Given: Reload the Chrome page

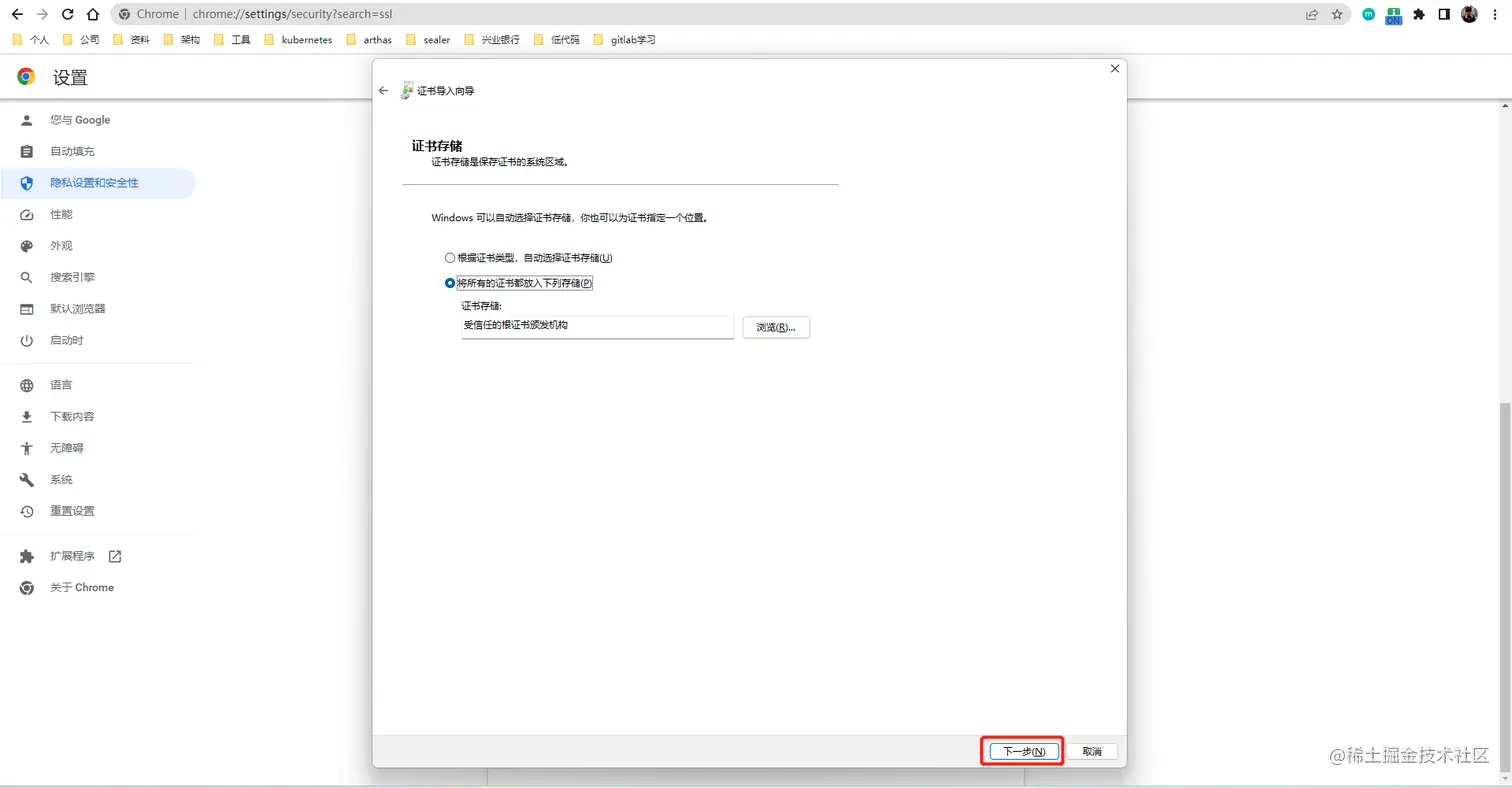Looking at the screenshot, I should (68, 14).
